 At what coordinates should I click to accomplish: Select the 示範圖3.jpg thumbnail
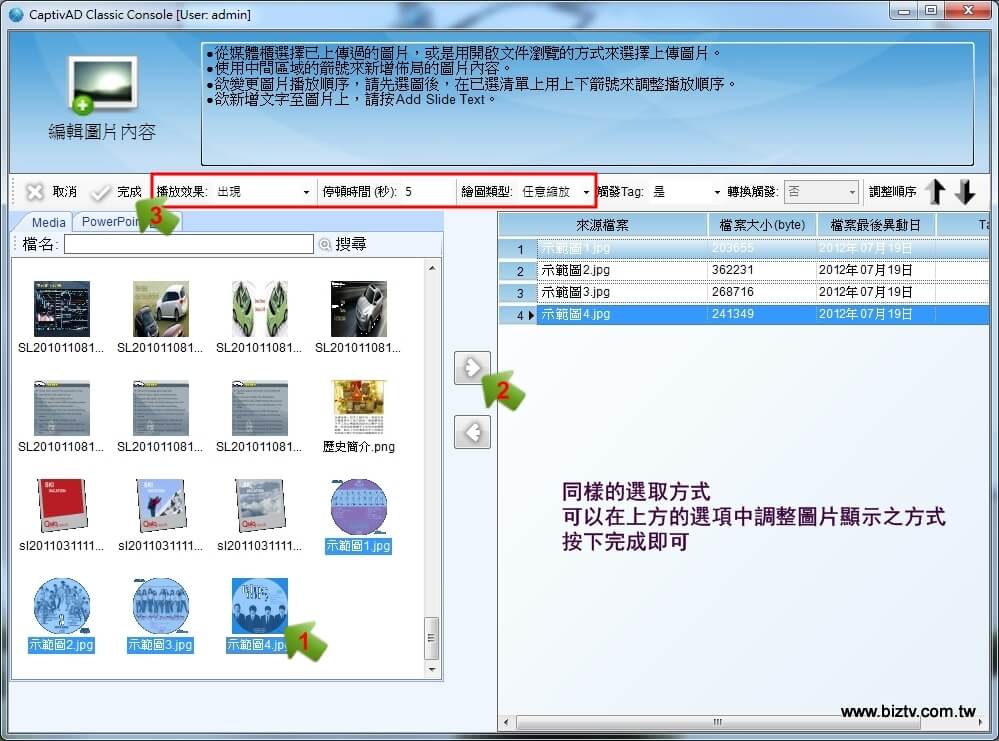pos(161,615)
